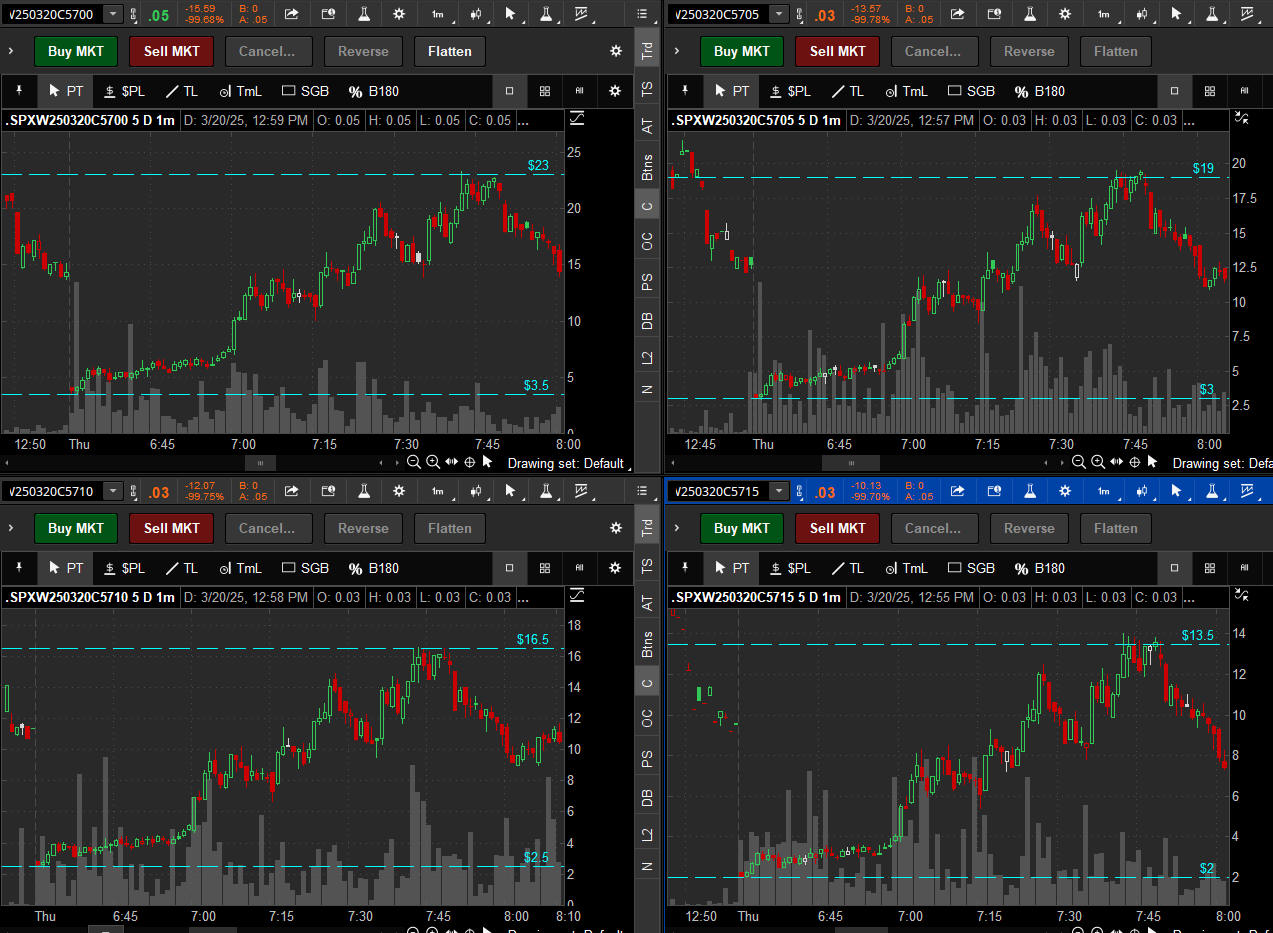Toggle the four-square grid view in C5710 toolbar

pyautogui.click(x=545, y=568)
